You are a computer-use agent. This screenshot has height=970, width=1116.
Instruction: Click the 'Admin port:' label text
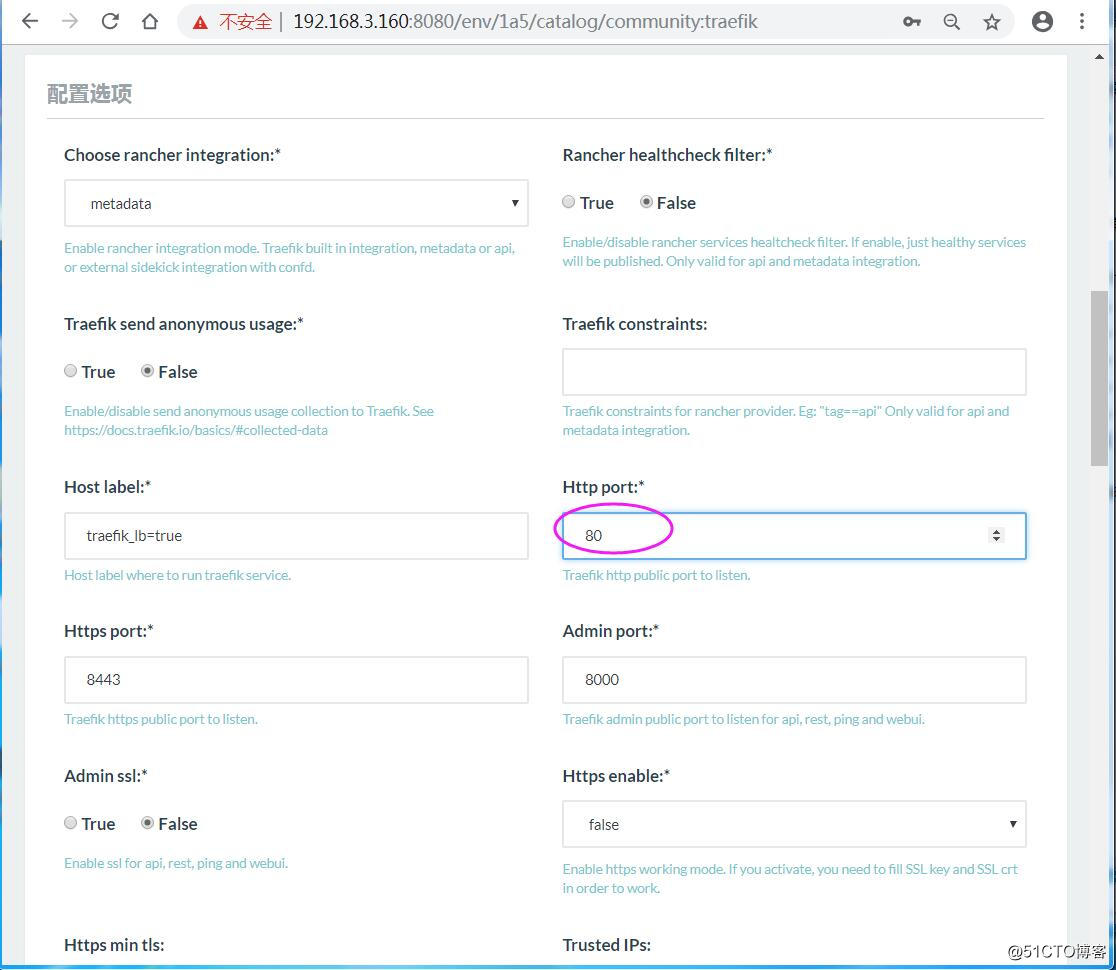pyautogui.click(x=611, y=631)
